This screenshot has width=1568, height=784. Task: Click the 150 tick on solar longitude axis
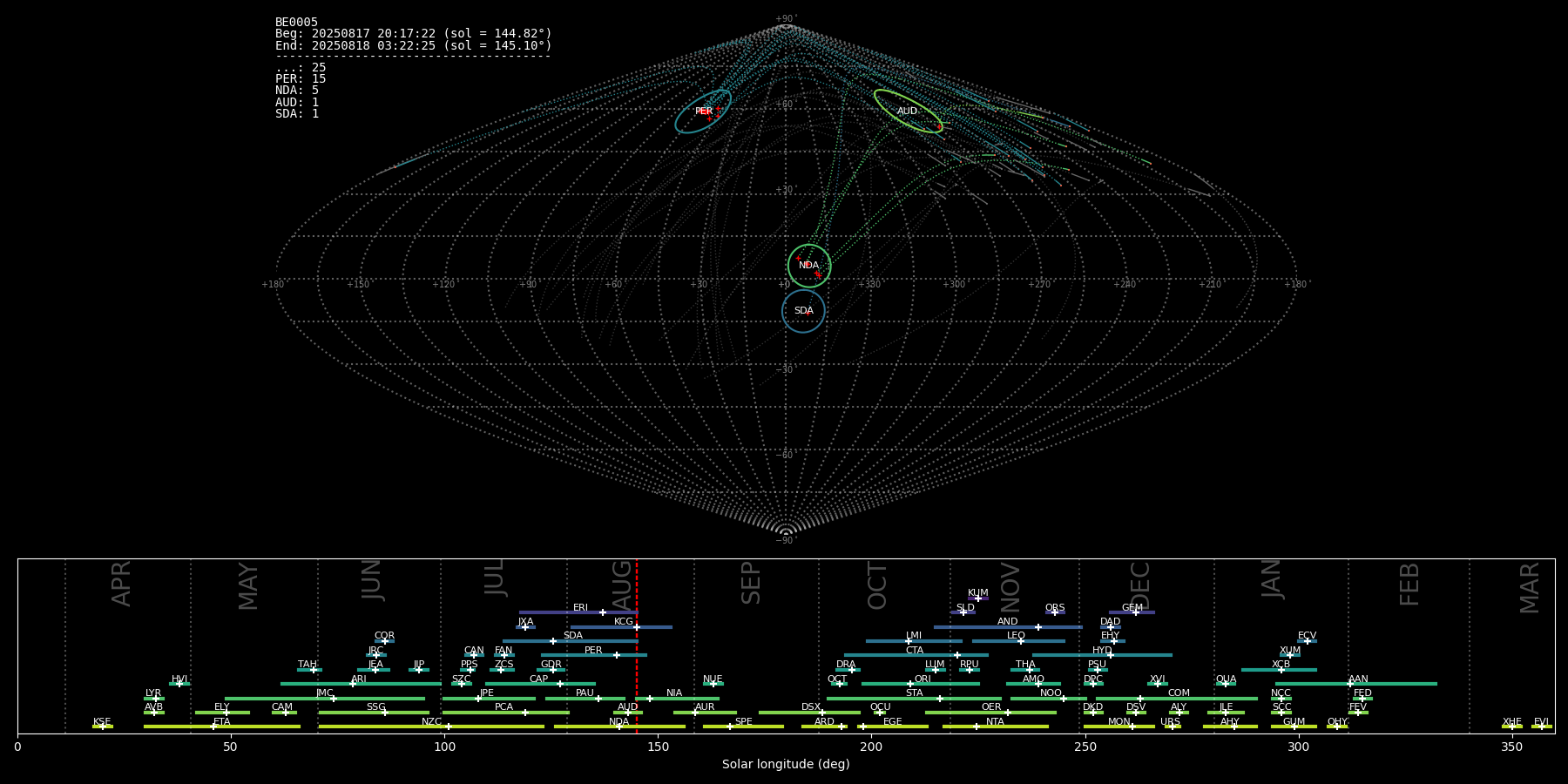658,747
